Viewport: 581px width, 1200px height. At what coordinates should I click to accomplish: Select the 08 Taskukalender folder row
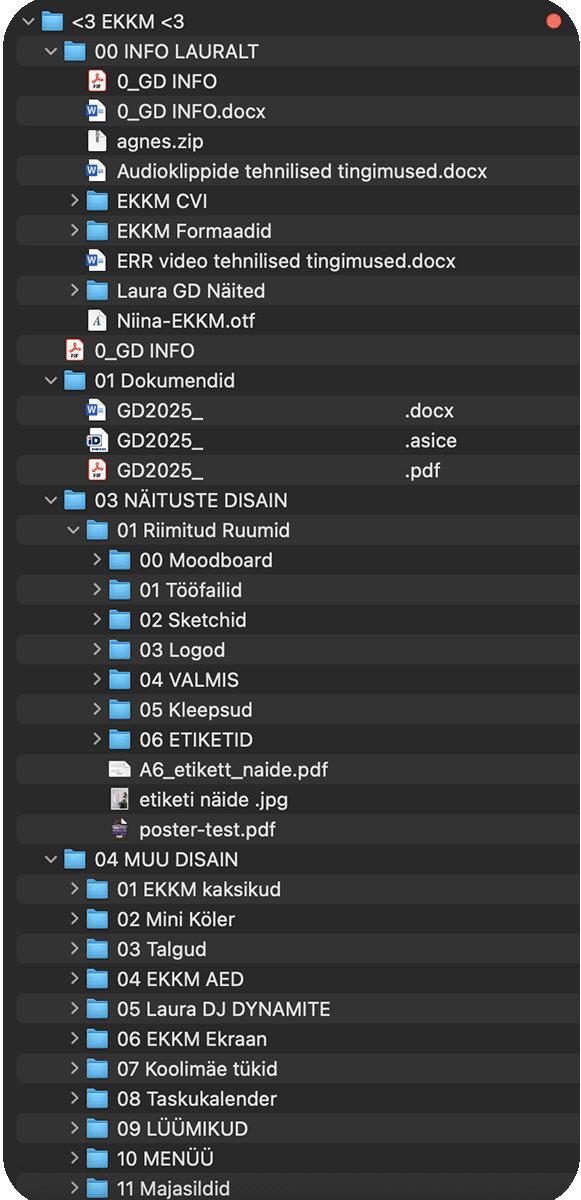coord(290,1098)
